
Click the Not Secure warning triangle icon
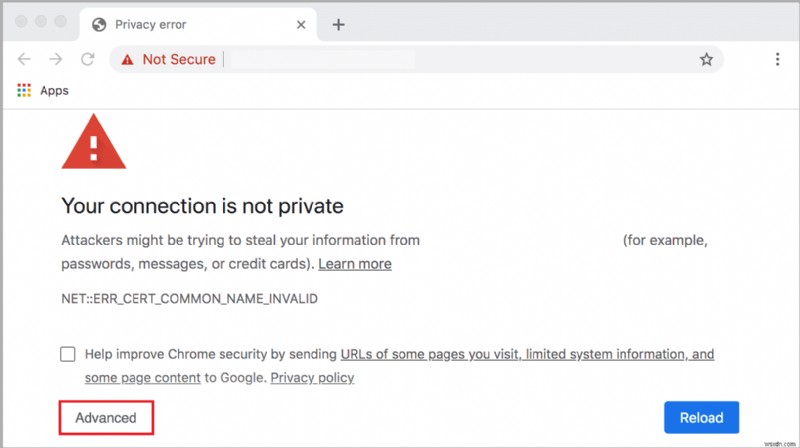pos(127,60)
